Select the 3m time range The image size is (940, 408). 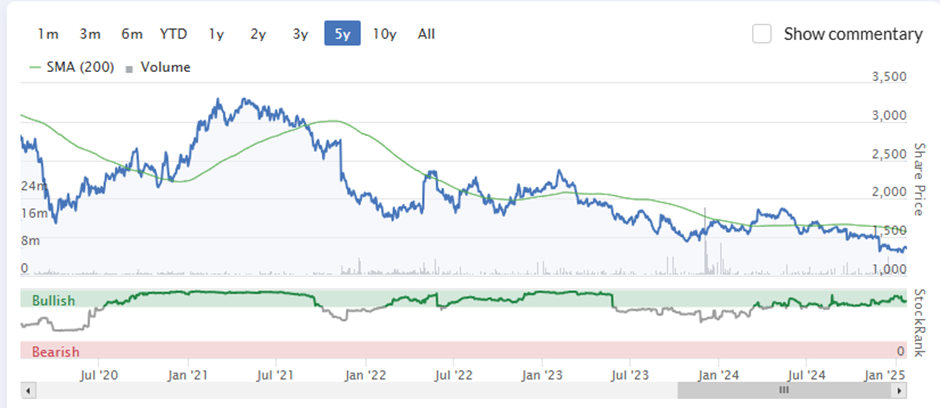(x=90, y=34)
